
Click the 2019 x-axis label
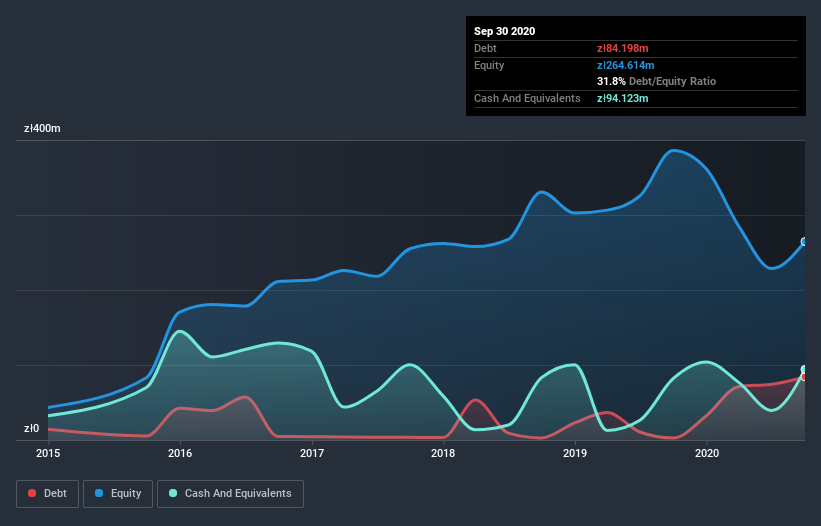pyautogui.click(x=575, y=453)
